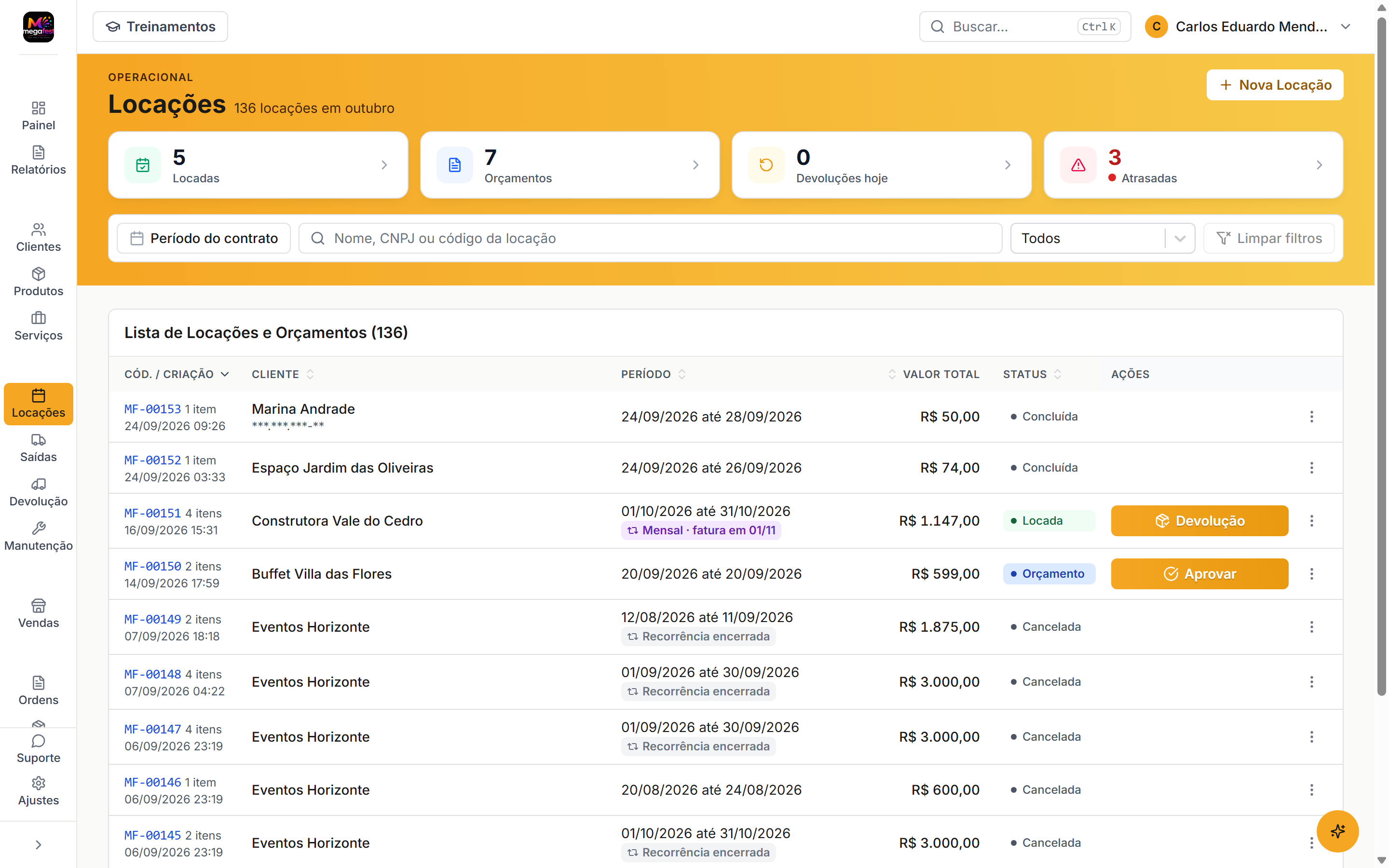Sort table by Cliente column
Screen dimensions: 1389x868
tap(283, 374)
